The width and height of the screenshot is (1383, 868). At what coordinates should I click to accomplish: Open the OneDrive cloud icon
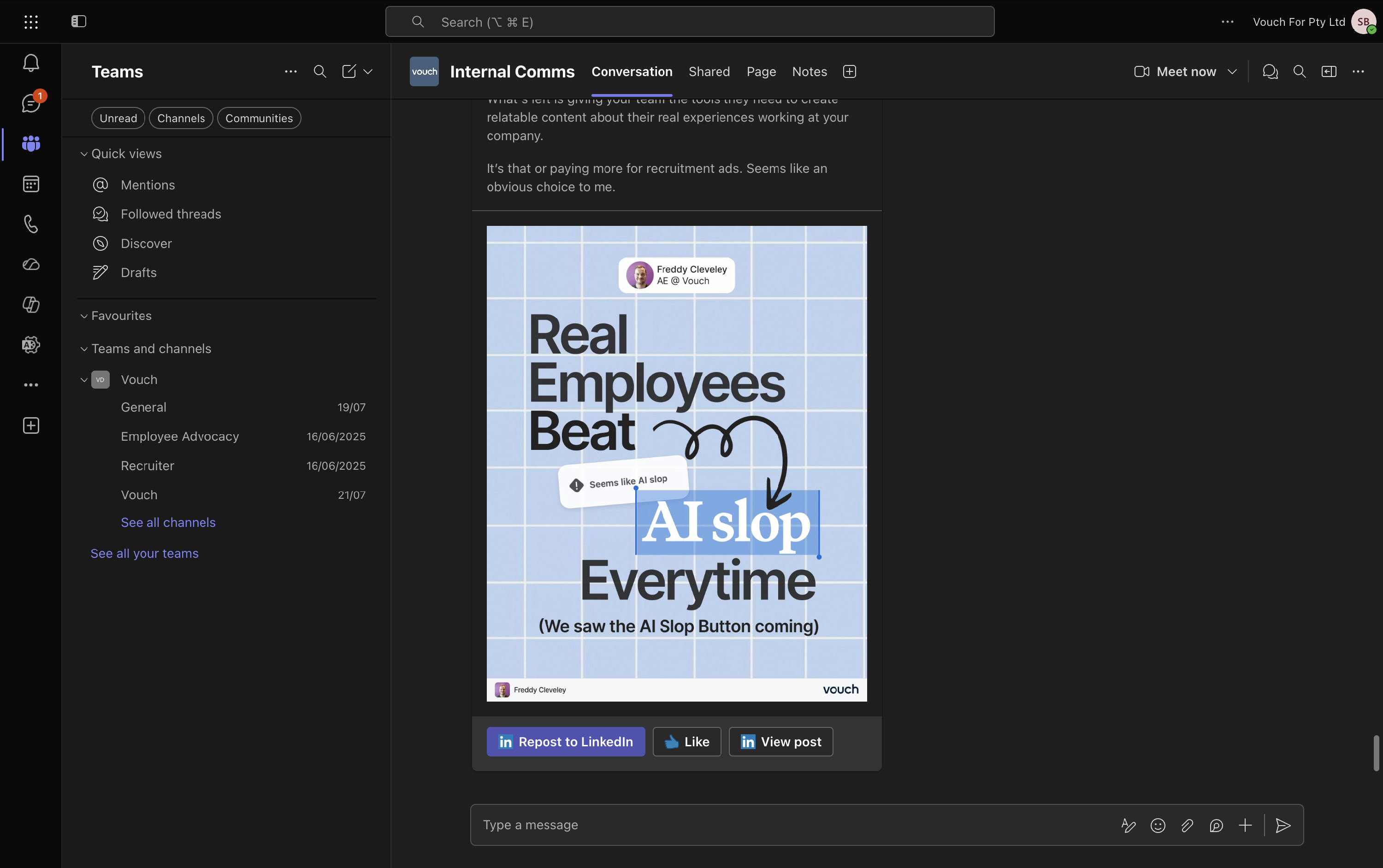[31, 264]
